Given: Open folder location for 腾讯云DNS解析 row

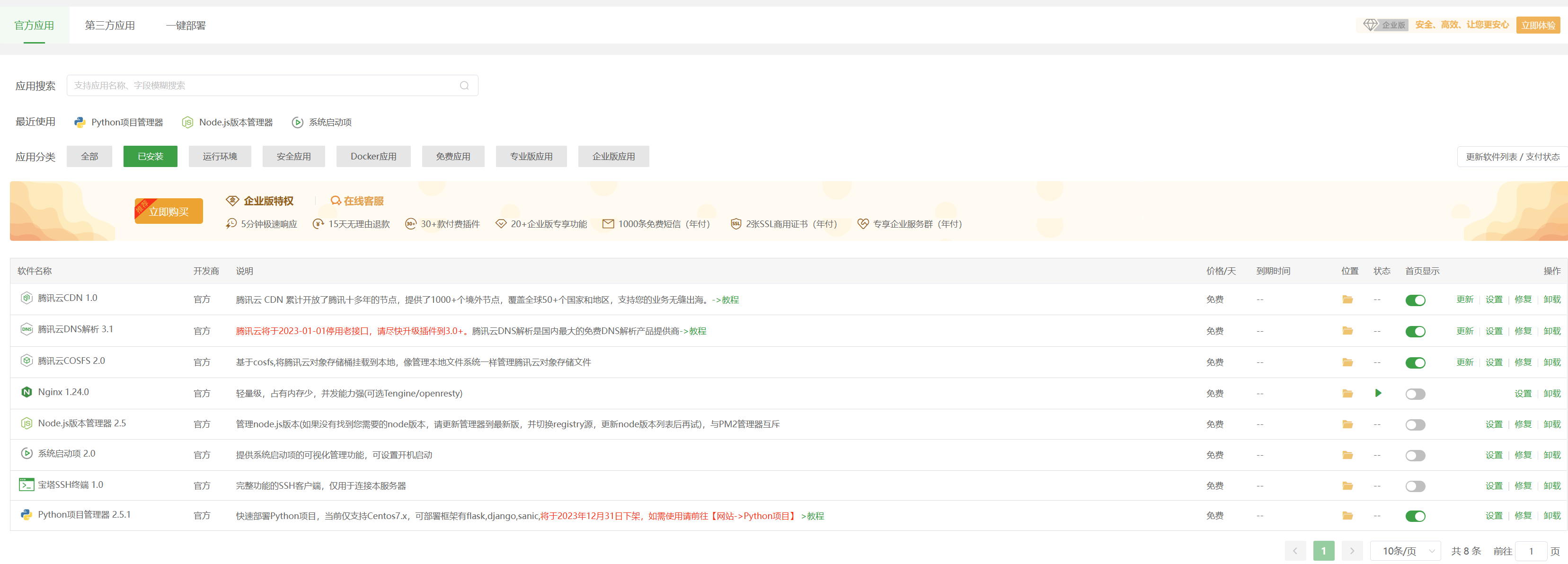Looking at the screenshot, I should pyautogui.click(x=1347, y=331).
